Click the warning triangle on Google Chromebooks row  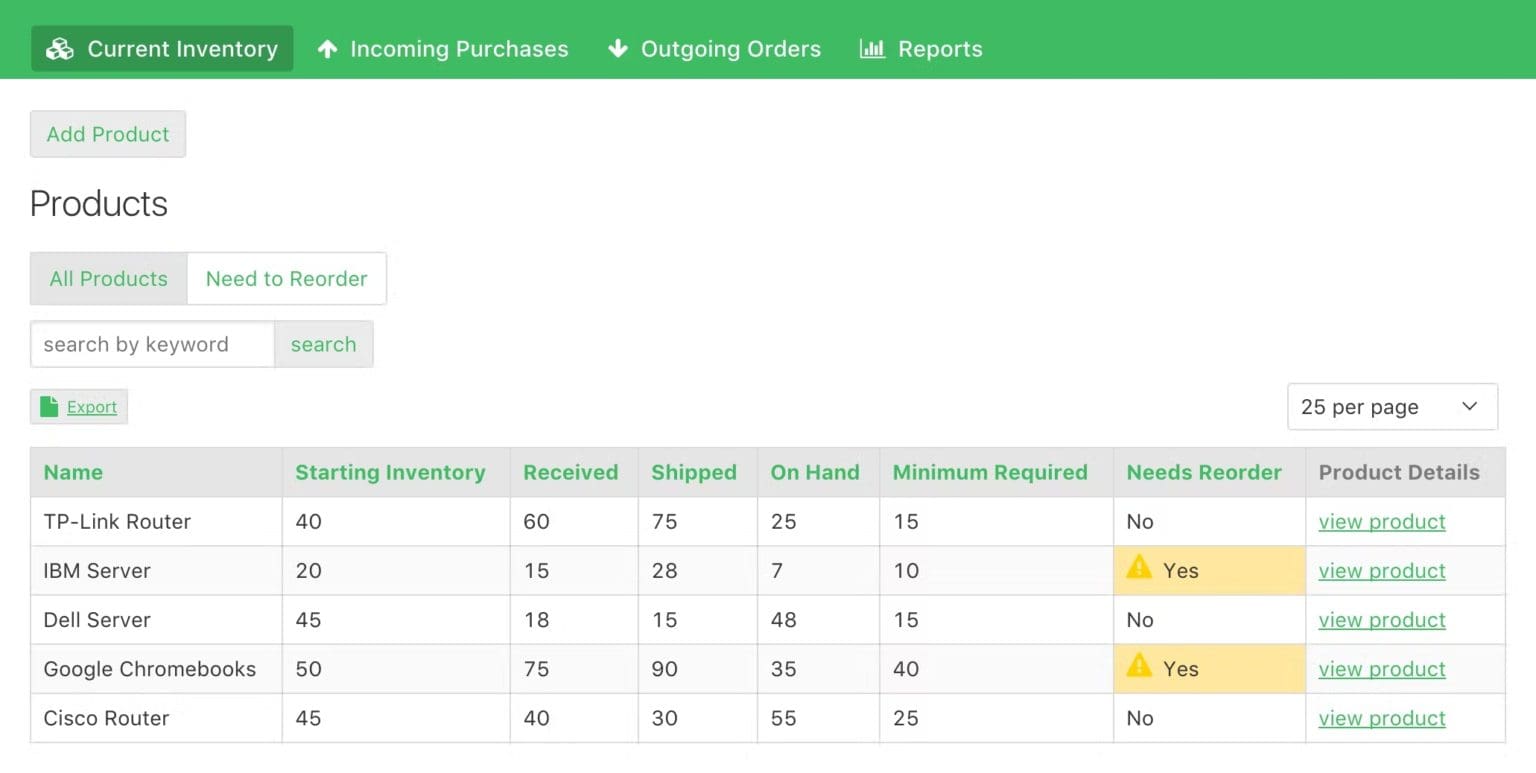(1139, 668)
